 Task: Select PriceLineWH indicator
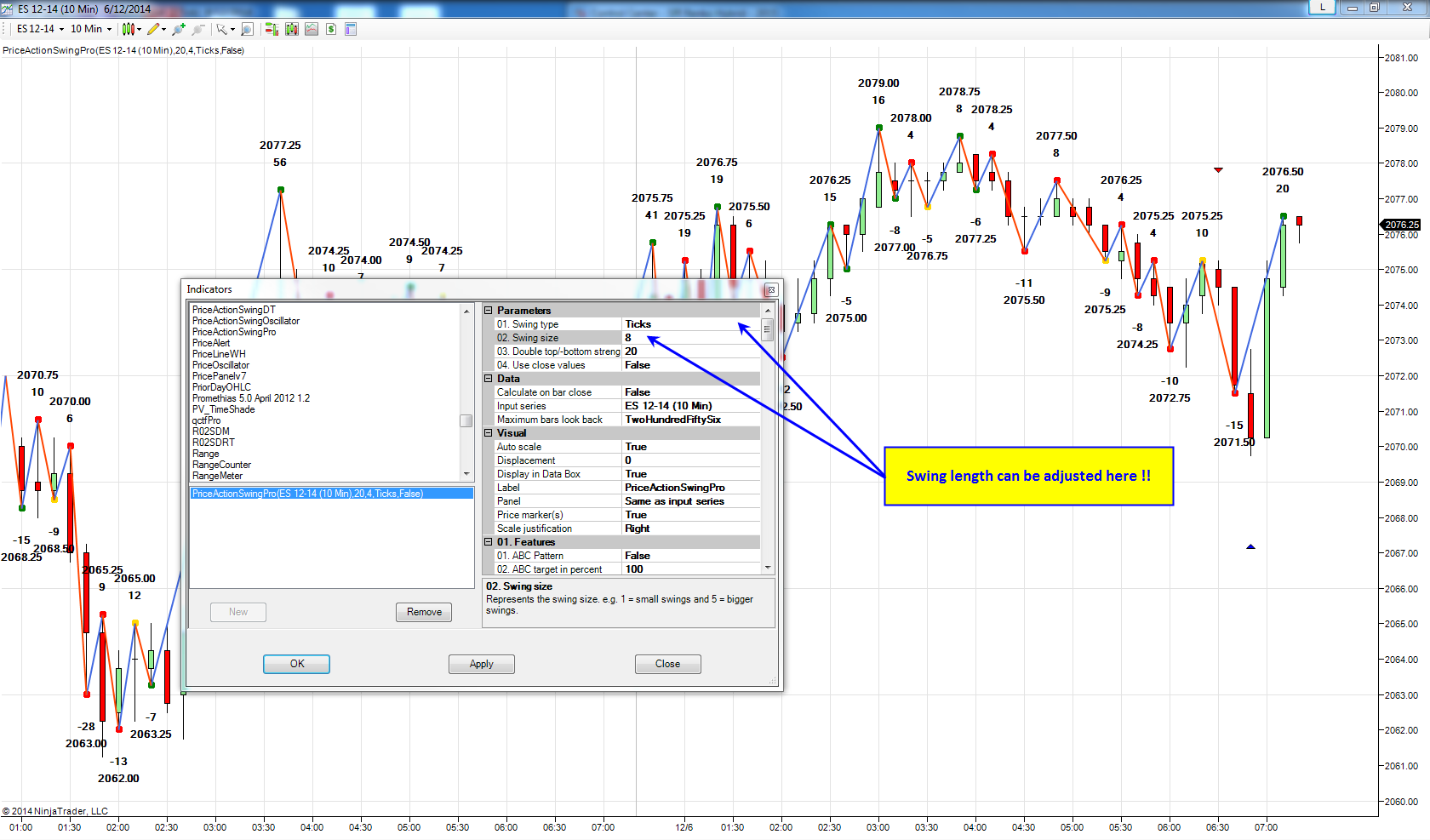coord(219,354)
